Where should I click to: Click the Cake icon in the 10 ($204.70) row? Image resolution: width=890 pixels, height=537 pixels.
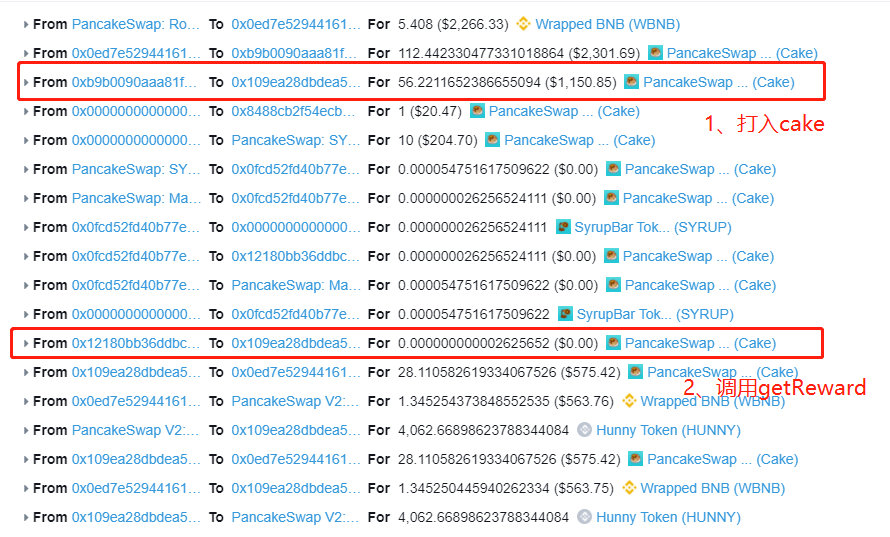coord(492,140)
